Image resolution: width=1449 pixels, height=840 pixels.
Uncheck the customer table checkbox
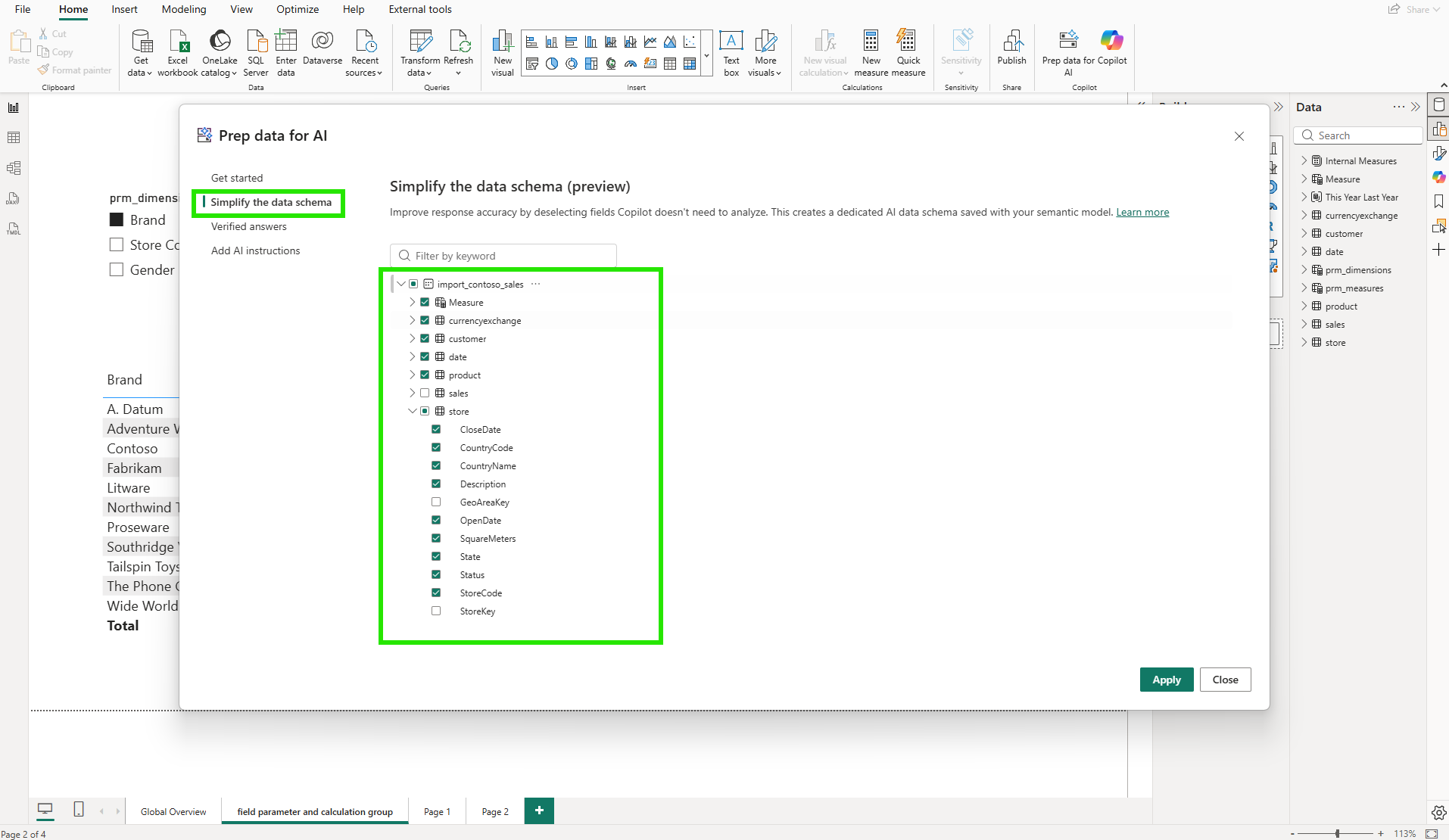click(x=425, y=338)
